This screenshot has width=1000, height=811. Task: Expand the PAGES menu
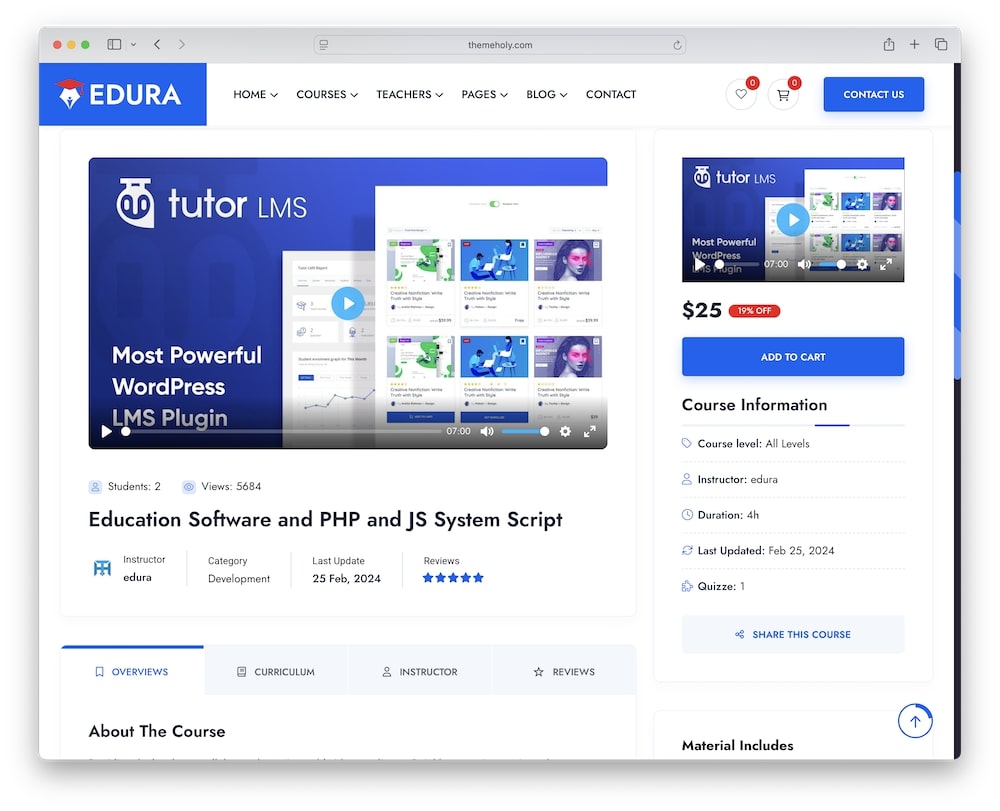[x=485, y=94]
